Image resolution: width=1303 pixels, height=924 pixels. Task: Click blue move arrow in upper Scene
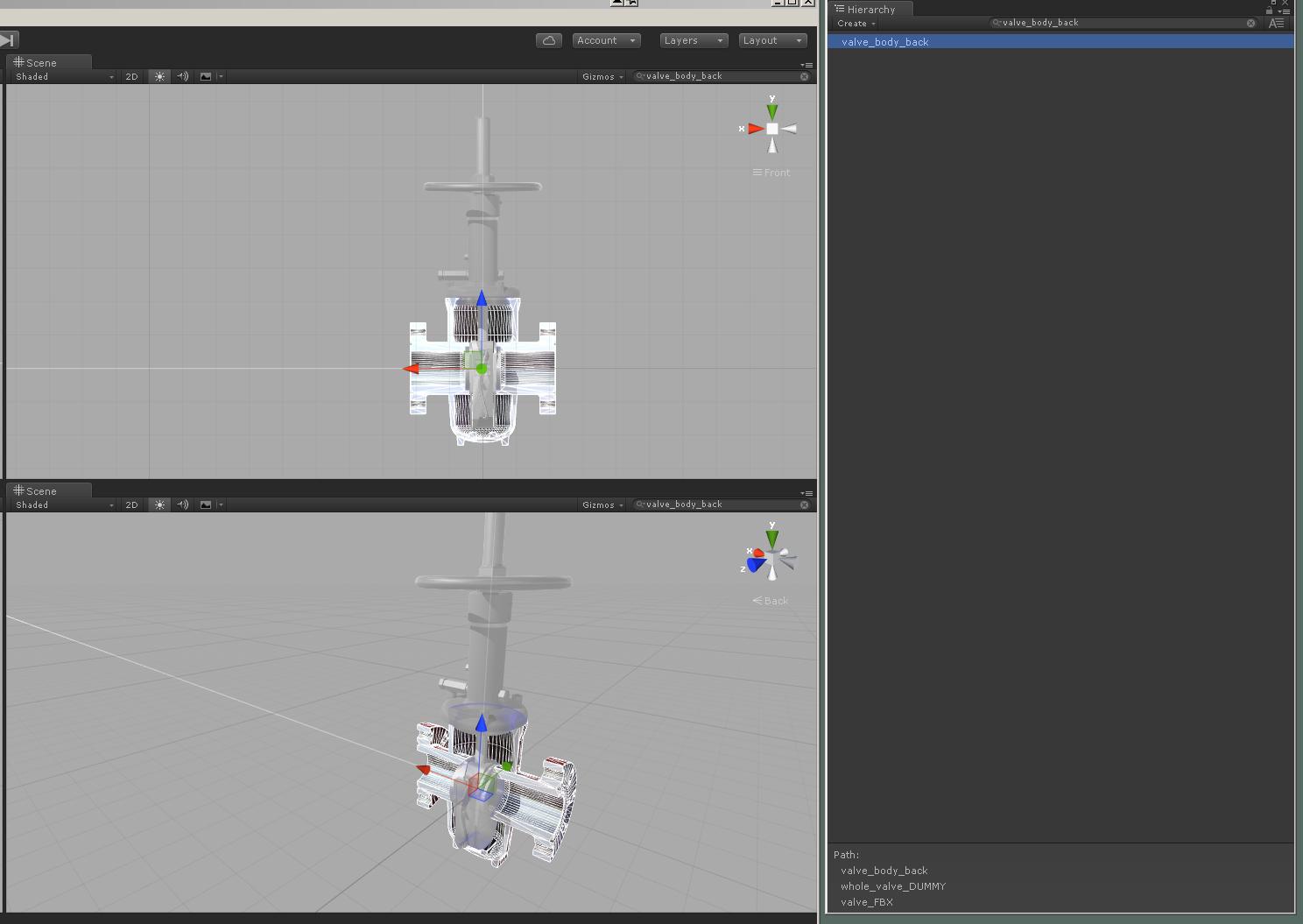coord(482,300)
